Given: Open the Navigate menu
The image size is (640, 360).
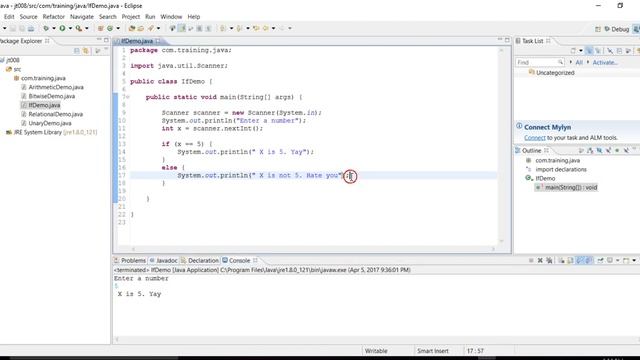Looking at the screenshot, I should (82, 17).
